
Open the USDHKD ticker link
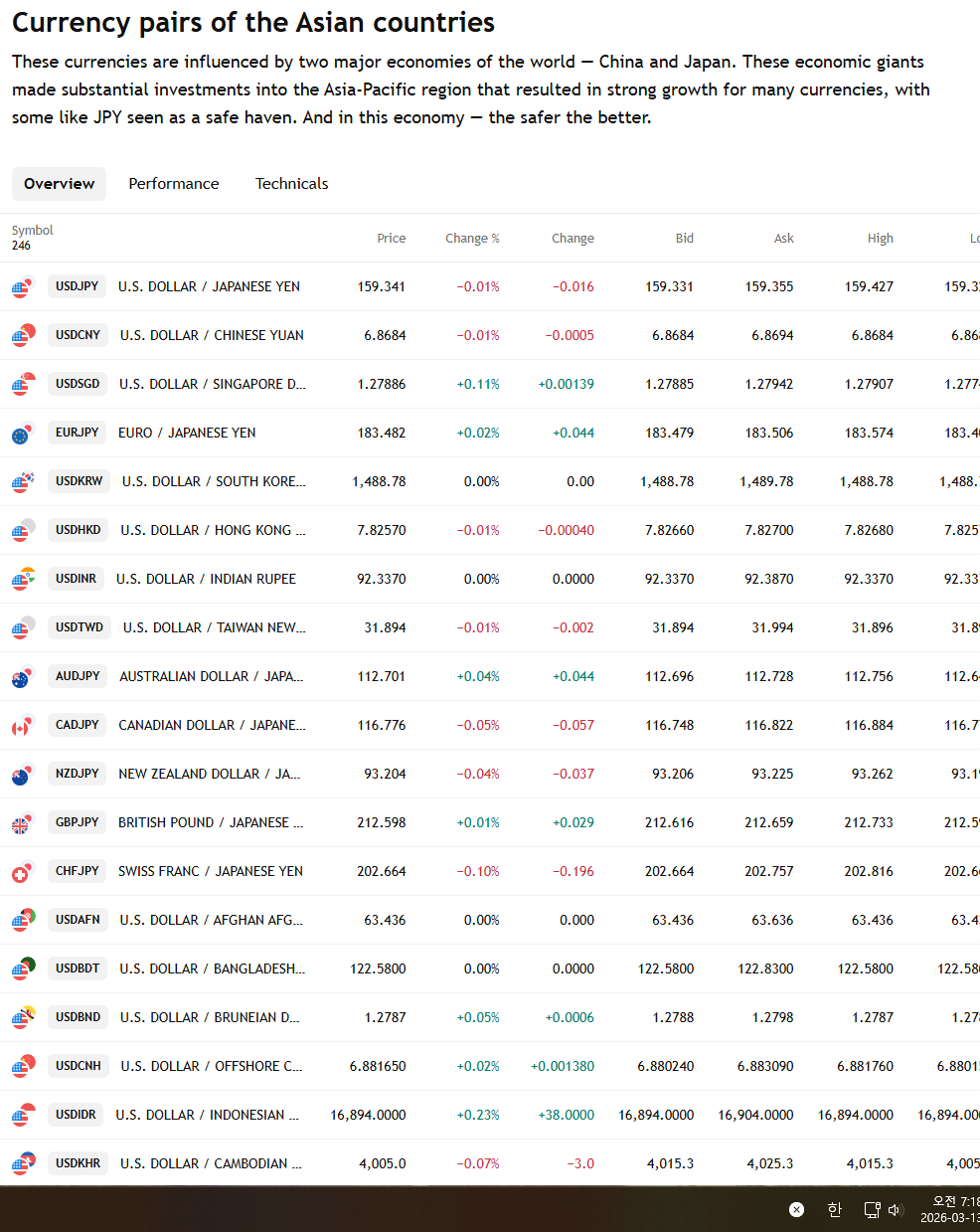click(79, 530)
